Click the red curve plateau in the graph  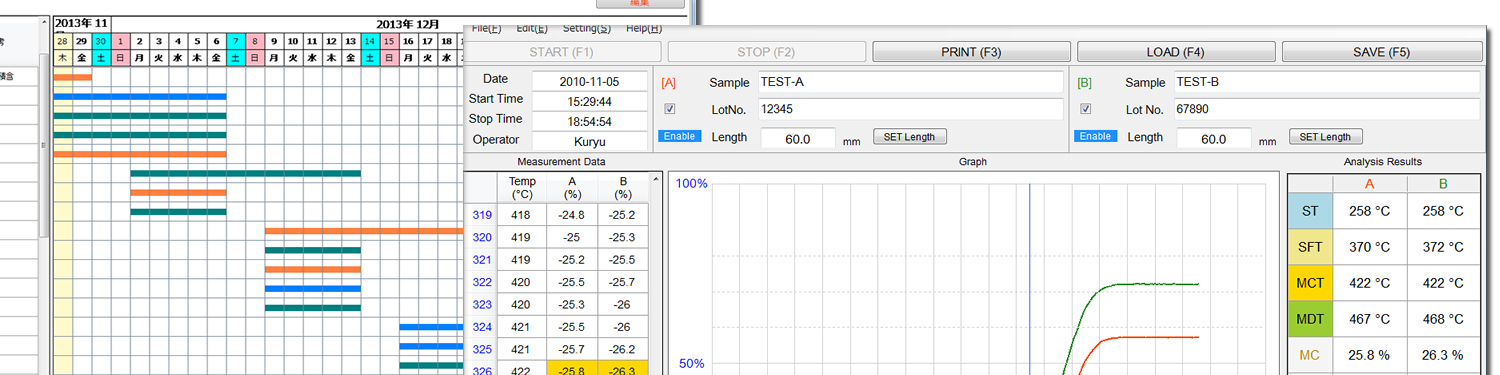[x=1155, y=337]
